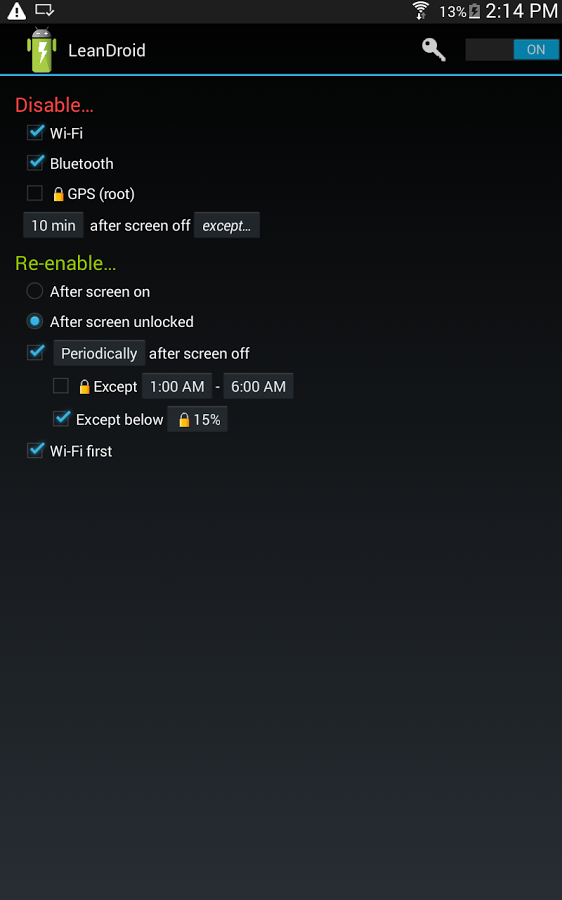
Task: Open the except... exceptions button
Action: (x=227, y=225)
